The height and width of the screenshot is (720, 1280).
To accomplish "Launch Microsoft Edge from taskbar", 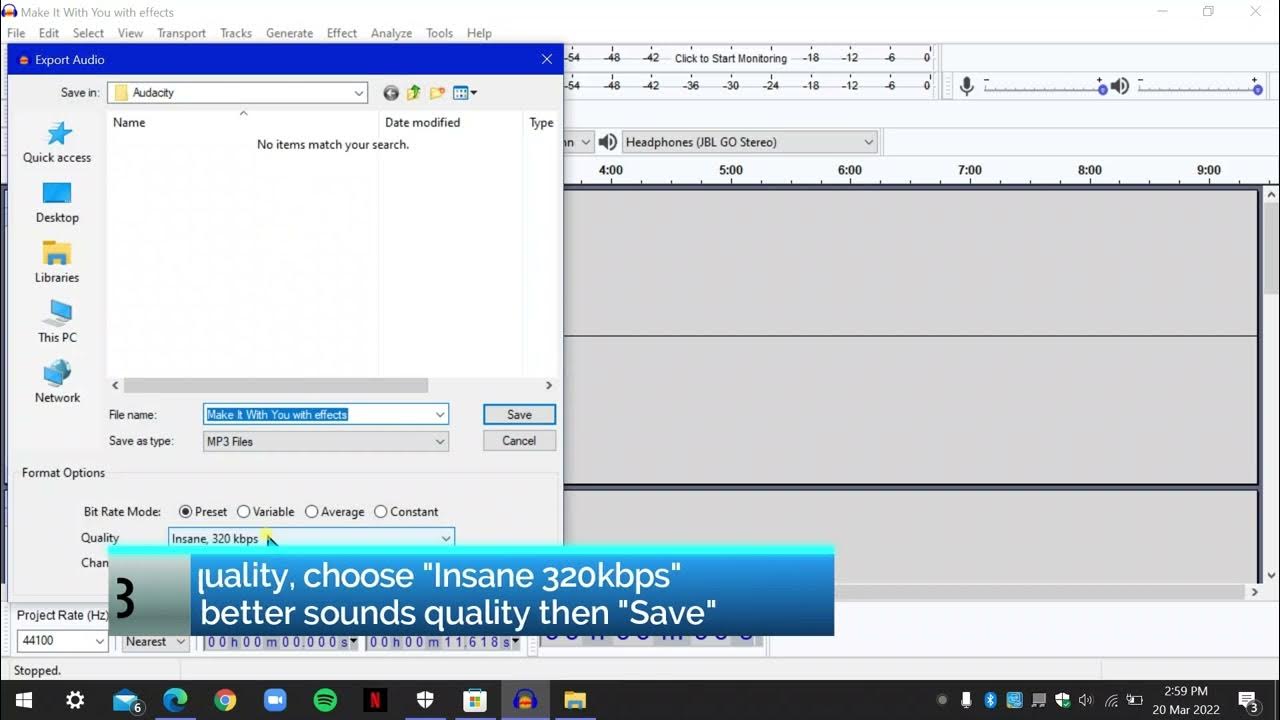I will point(175,700).
